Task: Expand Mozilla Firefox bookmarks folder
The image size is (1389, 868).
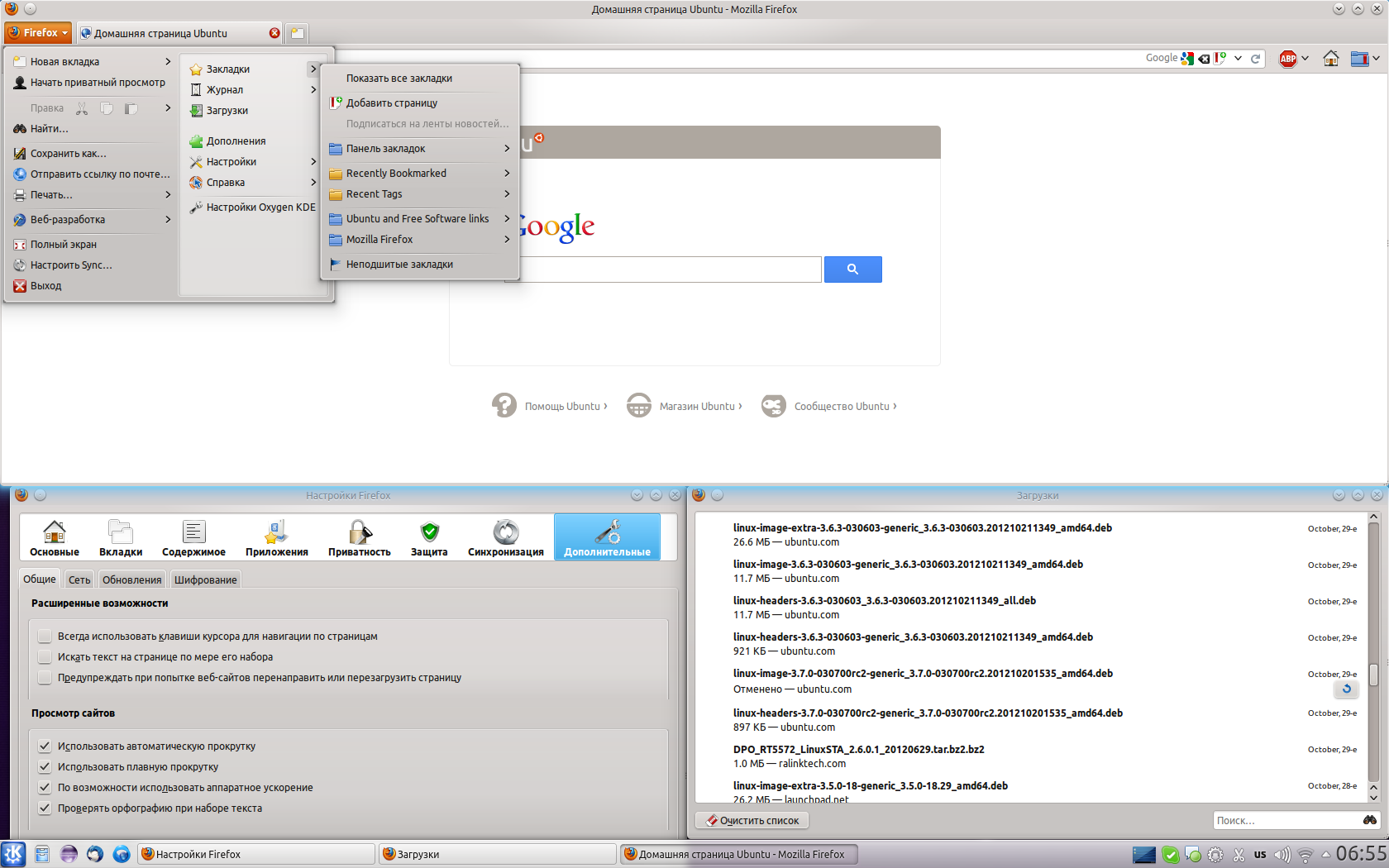Action: point(420,240)
